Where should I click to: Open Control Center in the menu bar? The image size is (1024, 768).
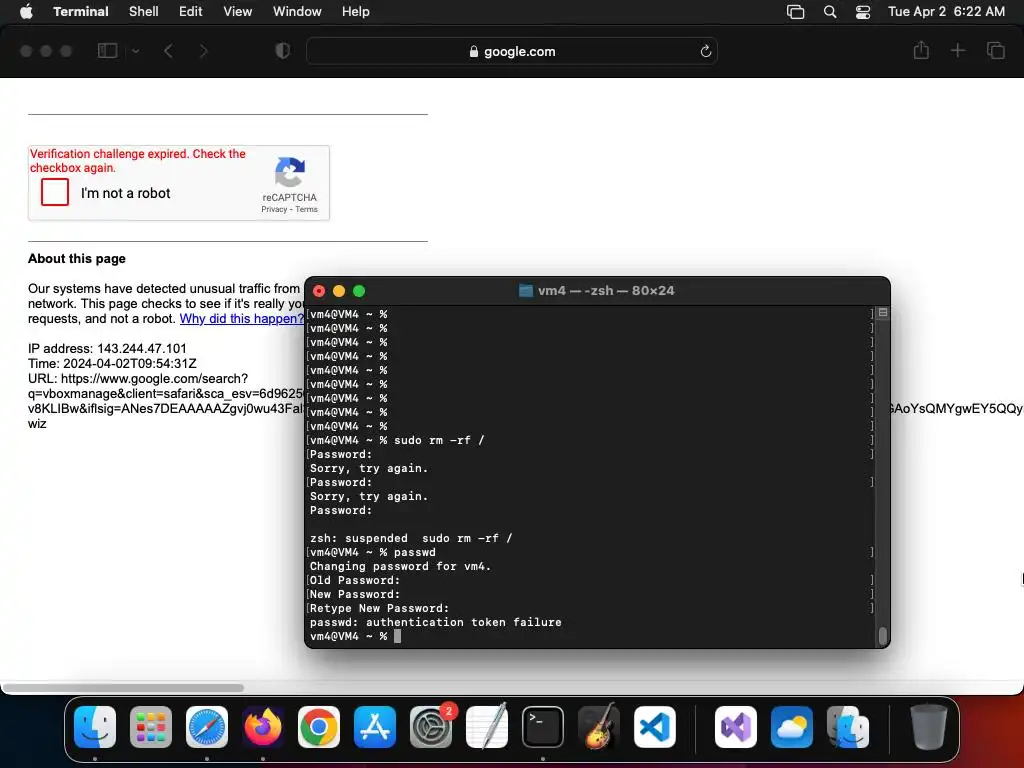pyautogui.click(x=863, y=12)
